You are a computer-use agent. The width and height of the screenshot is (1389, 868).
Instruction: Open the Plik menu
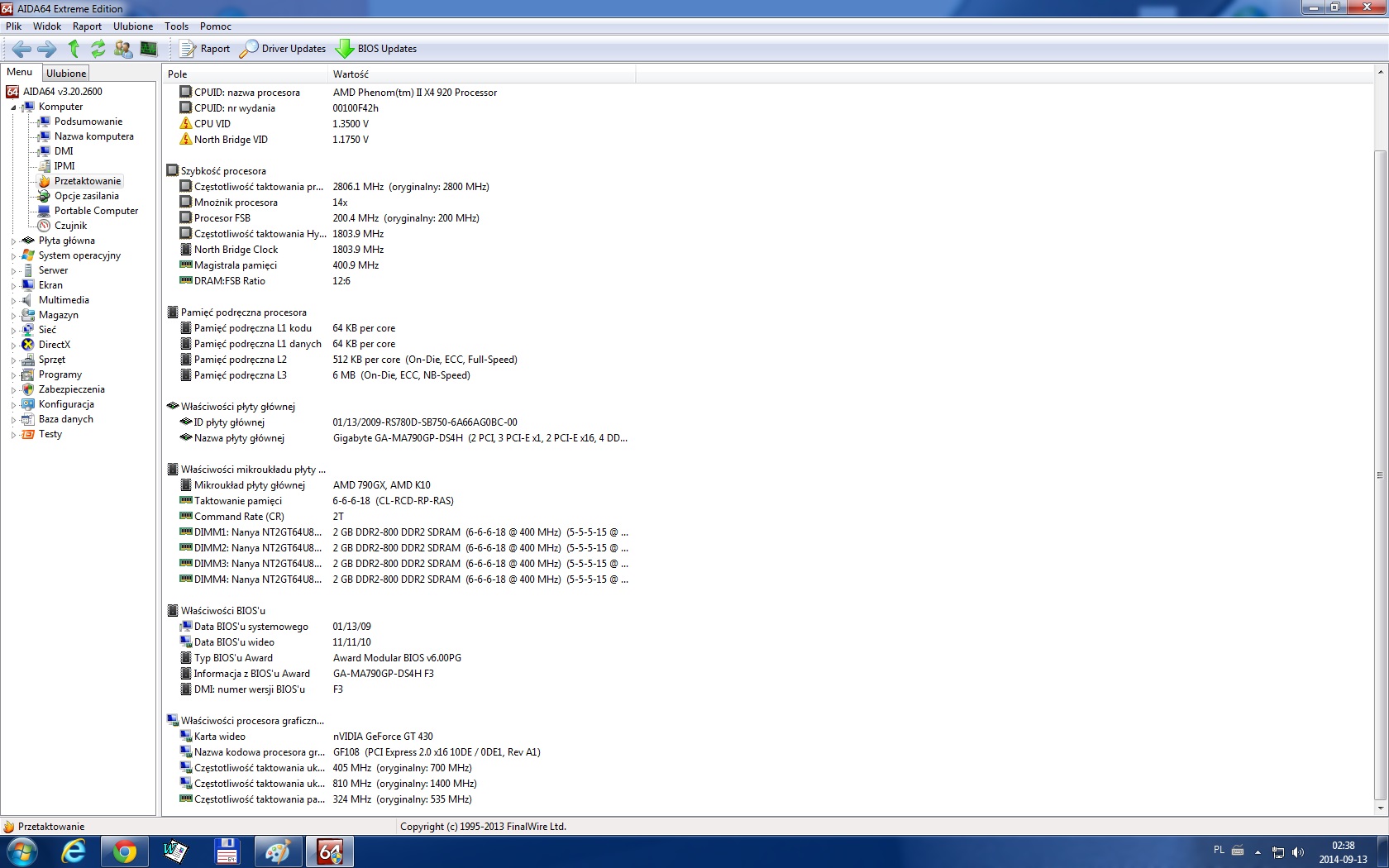click(14, 26)
